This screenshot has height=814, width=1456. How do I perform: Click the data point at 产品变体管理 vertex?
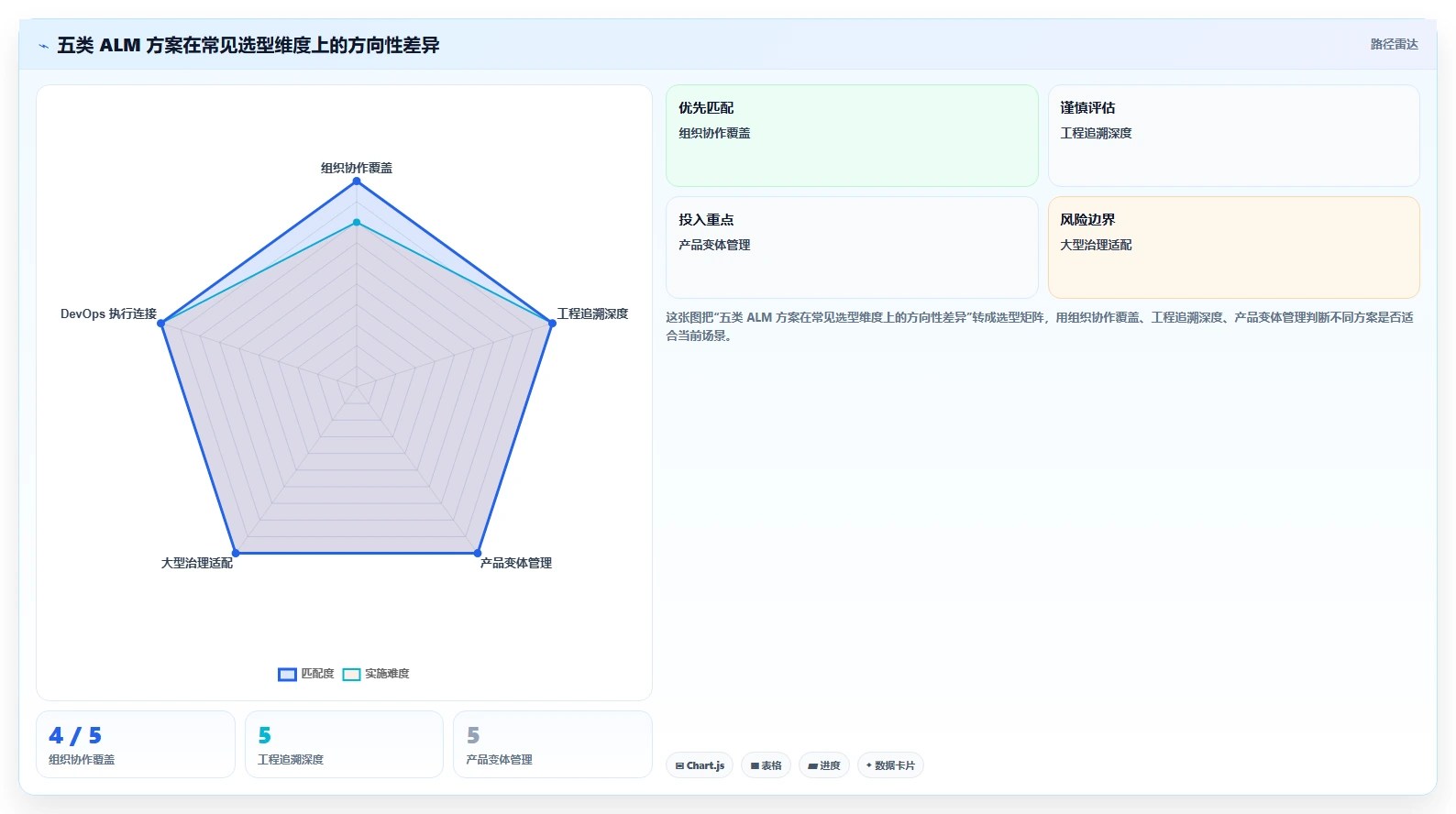pos(478,553)
